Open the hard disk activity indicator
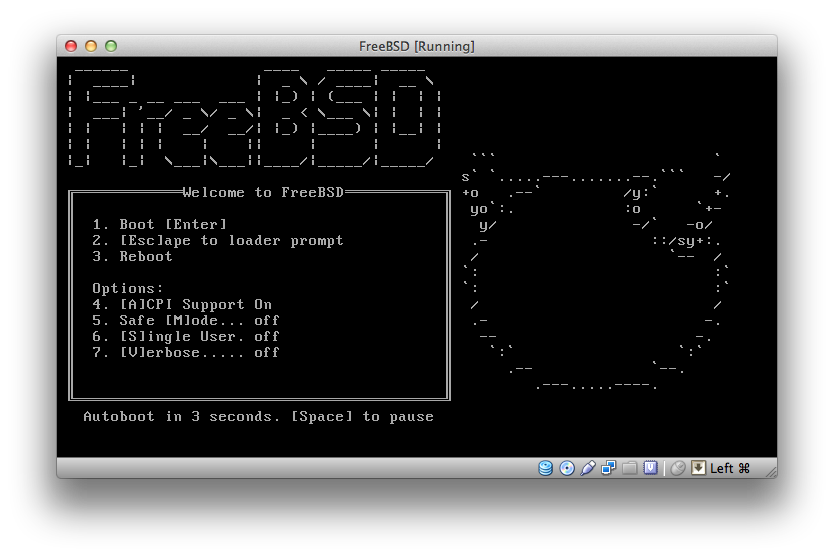 [545, 468]
